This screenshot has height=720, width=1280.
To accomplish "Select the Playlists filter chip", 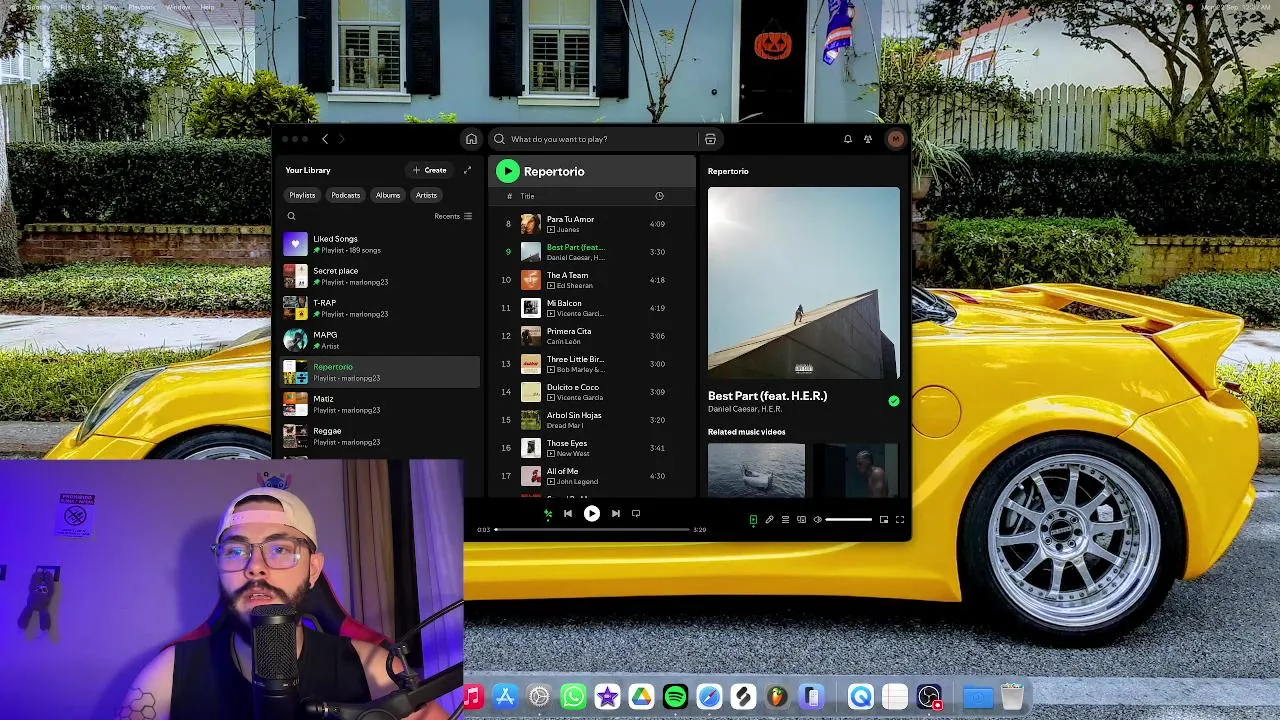I will coord(302,195).
